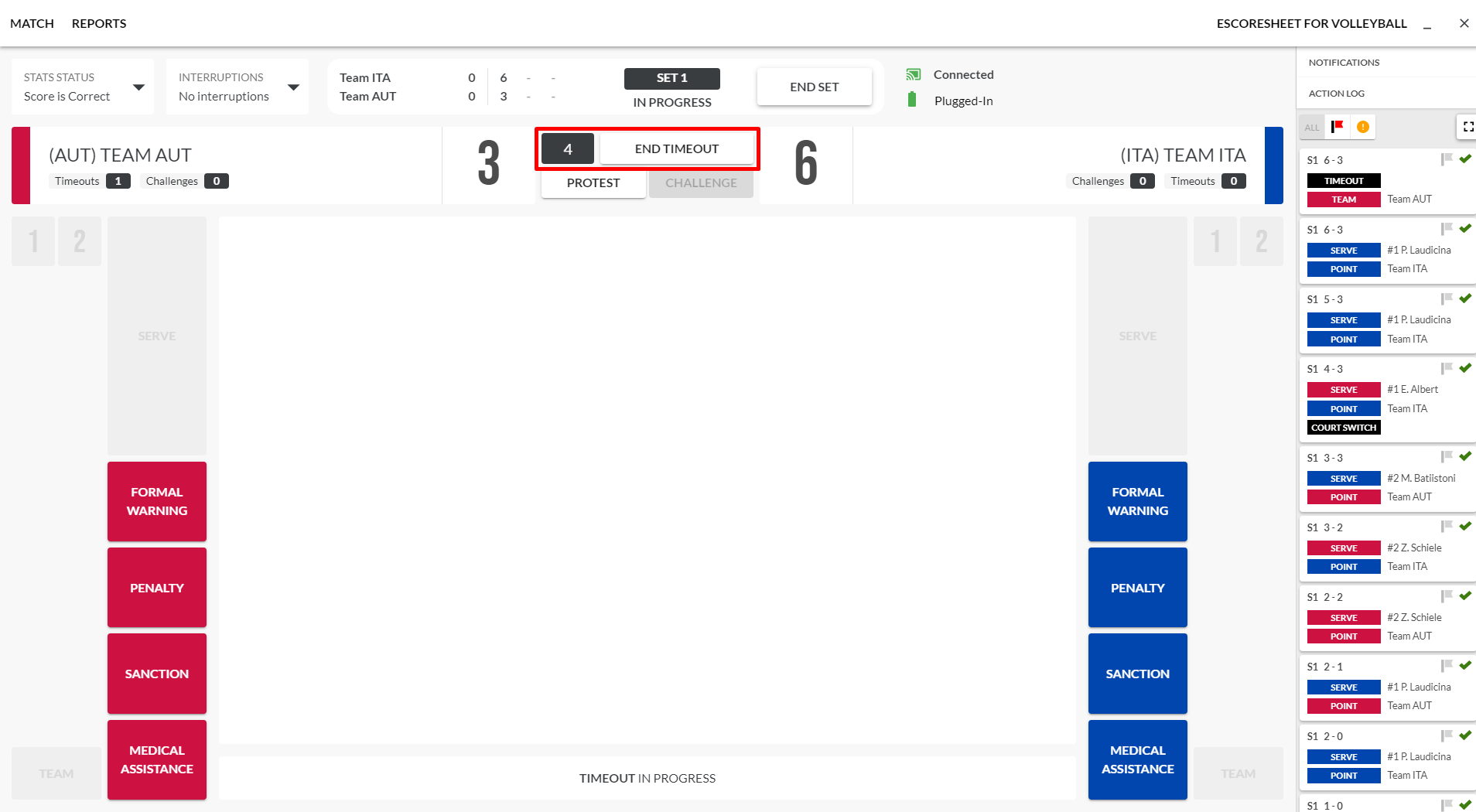The height and width of the screenshot is (812, 1476).
Task: Open the Interruptions dropdown
Action: [237, 87]
